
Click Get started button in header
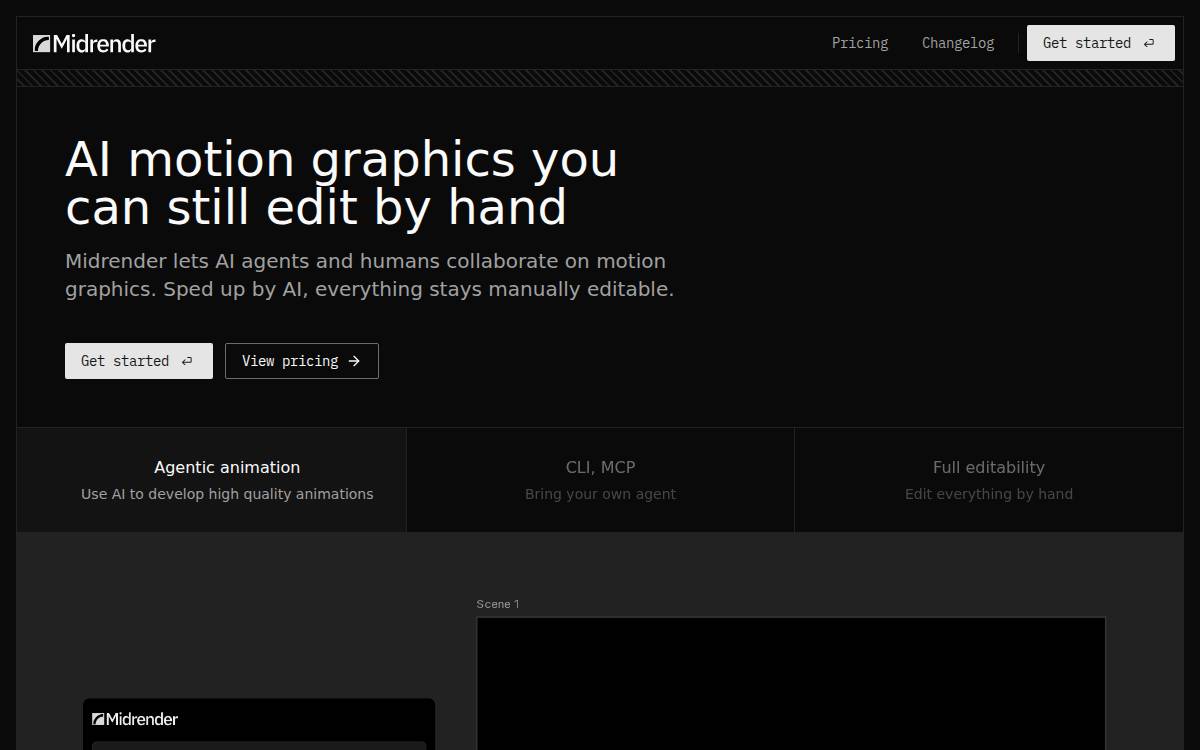pyautogui.click(x=1100, y=43)
